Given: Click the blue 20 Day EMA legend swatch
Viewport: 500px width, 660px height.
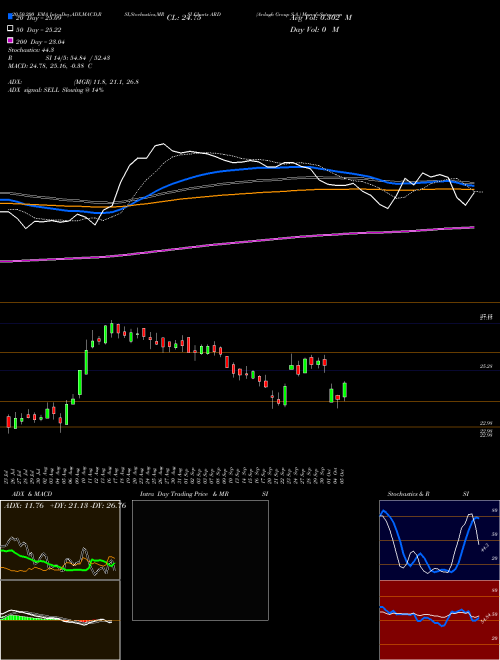Looking at the screenshot, I should 10,16.
